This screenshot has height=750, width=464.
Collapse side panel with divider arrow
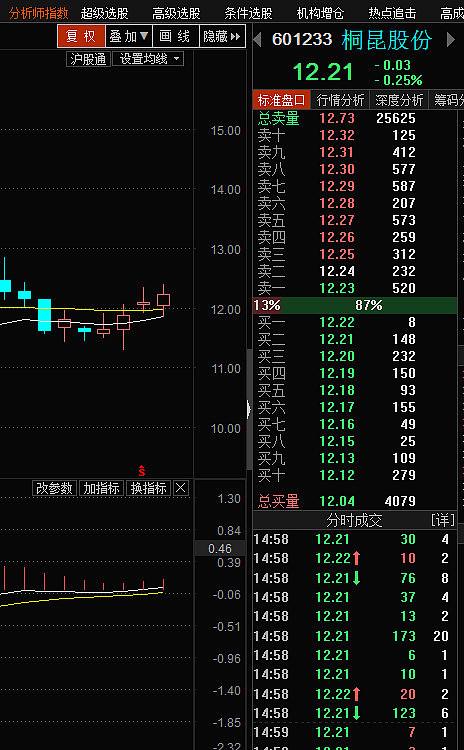[249, 409]
